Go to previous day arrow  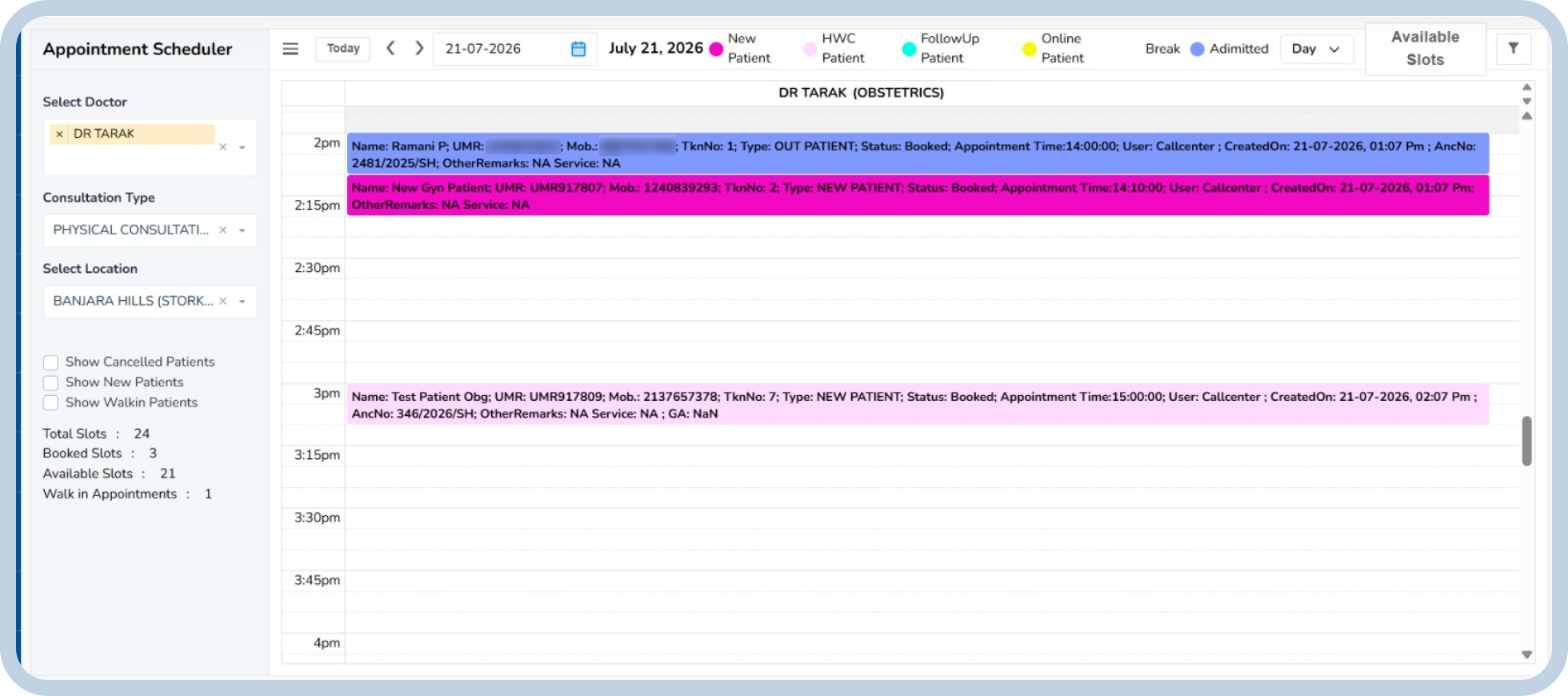(390, 48)
